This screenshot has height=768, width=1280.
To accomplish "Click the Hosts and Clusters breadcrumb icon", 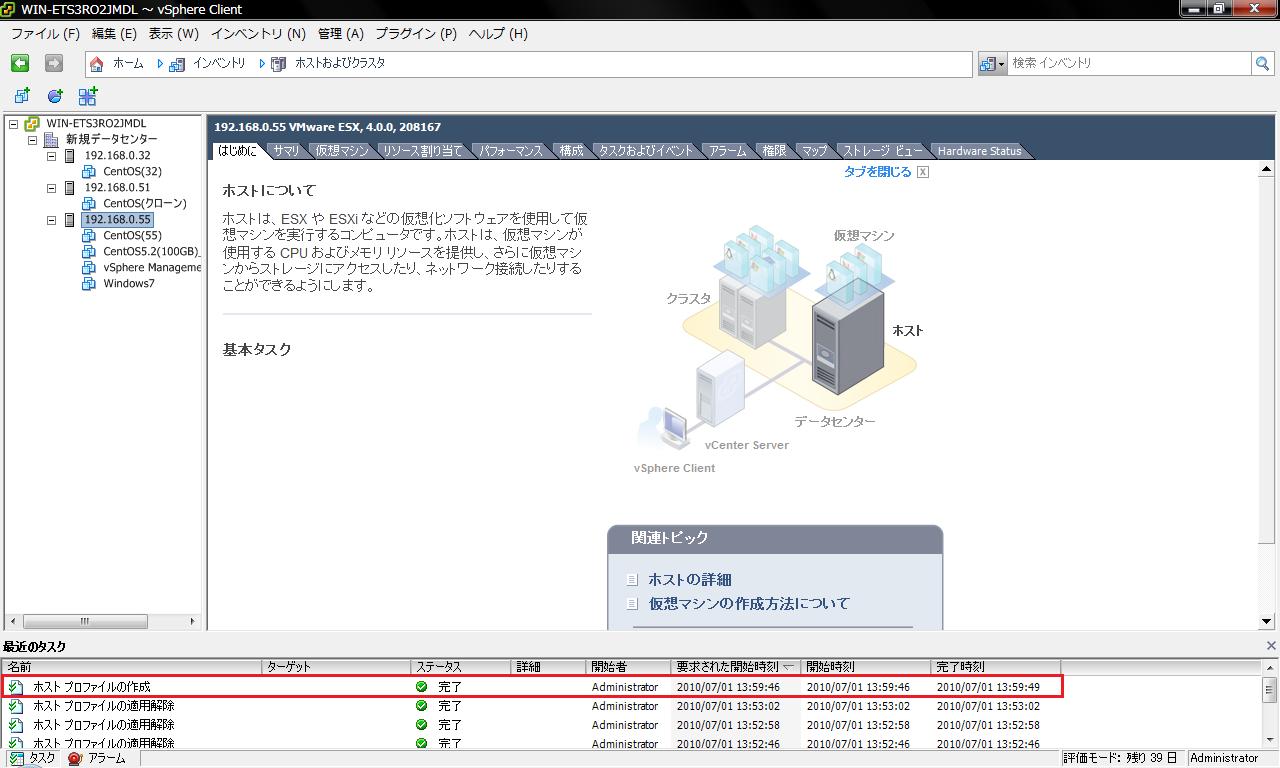I will pos(278,63).
